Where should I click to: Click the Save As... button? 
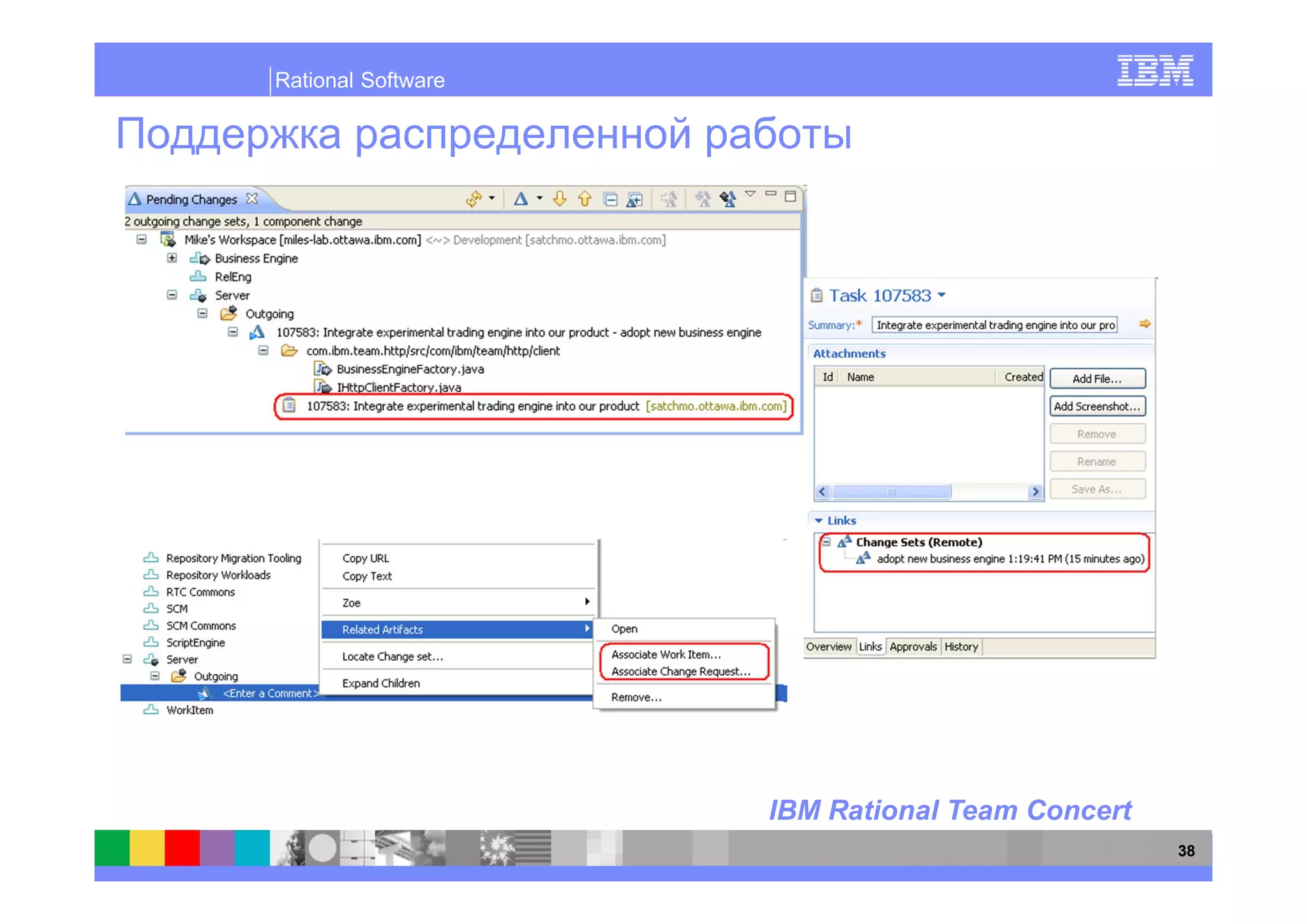click(1097, 489)
